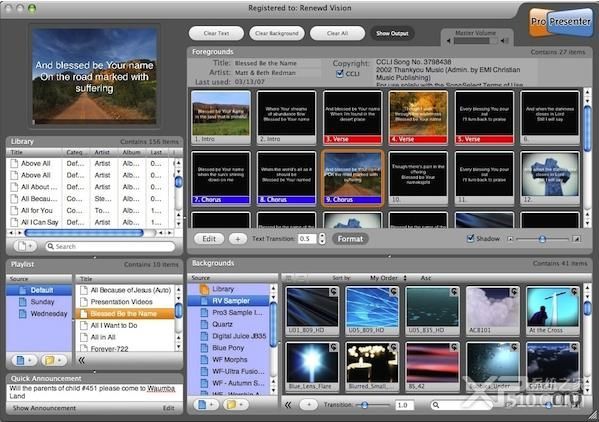The height and width of the screenshot is (422, 599).
Task: Click the Clear All button
Action: (x=337, y=33)
